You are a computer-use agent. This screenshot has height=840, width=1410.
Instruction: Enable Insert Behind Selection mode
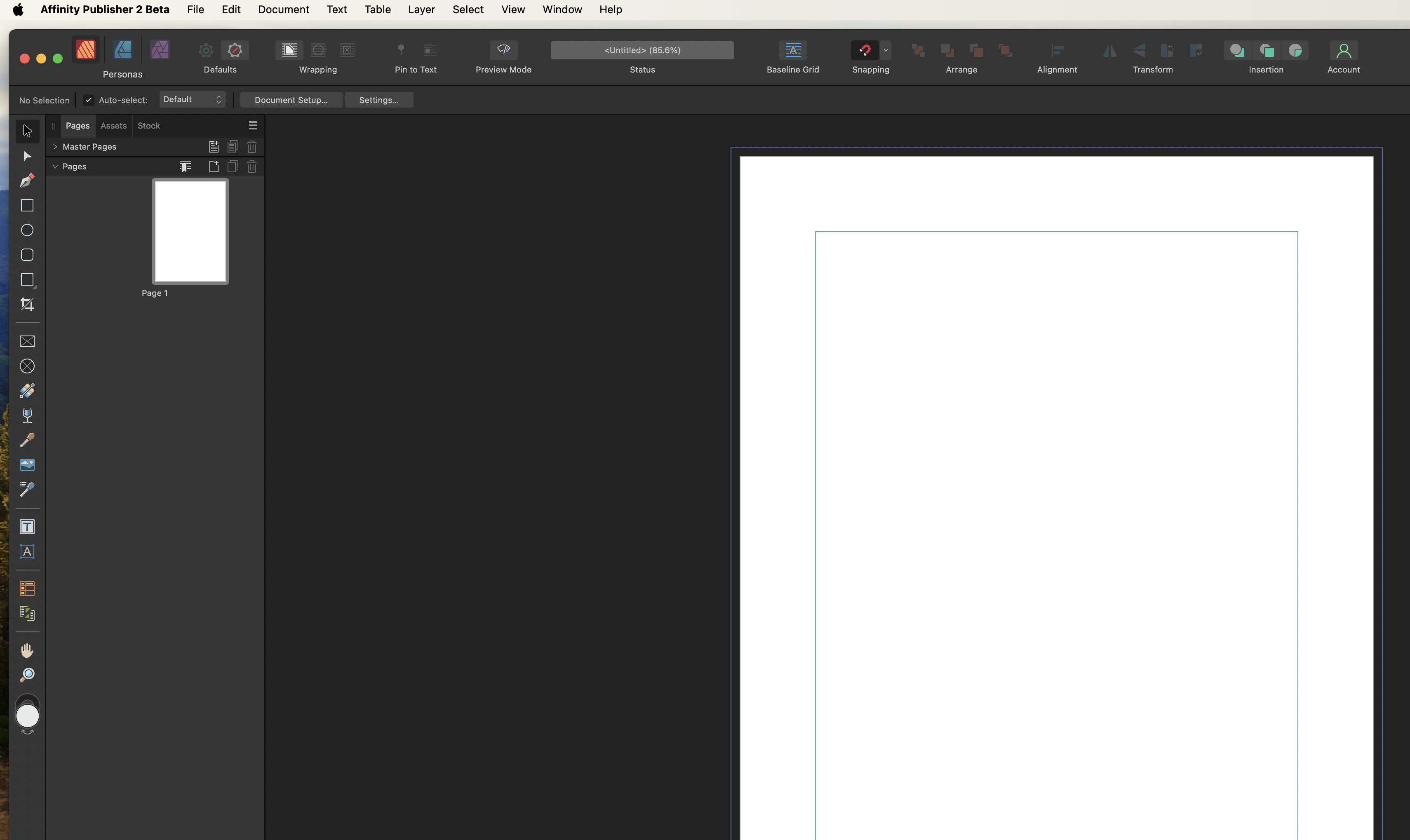pyautogui.click(x=1237, y=50)
